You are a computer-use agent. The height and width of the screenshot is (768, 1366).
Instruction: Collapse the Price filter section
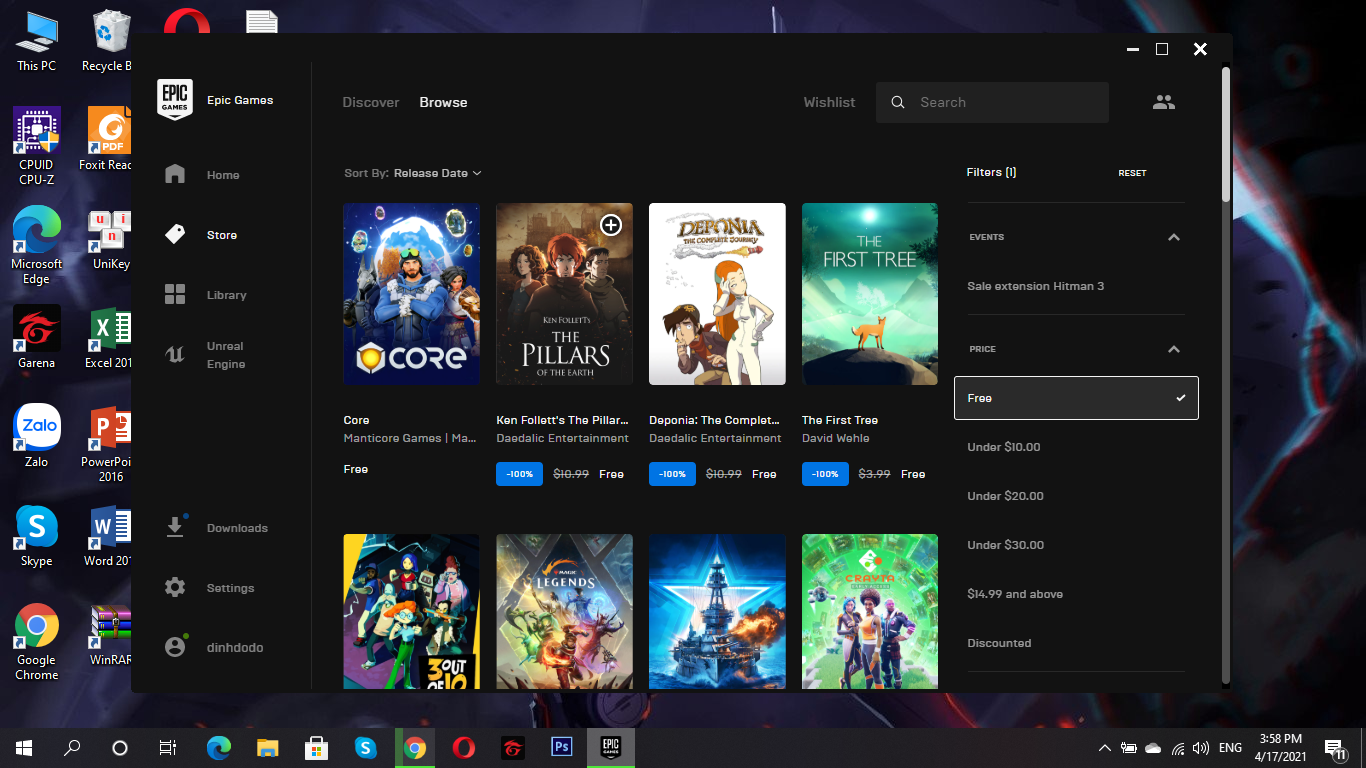click(x=1174, y=349)
